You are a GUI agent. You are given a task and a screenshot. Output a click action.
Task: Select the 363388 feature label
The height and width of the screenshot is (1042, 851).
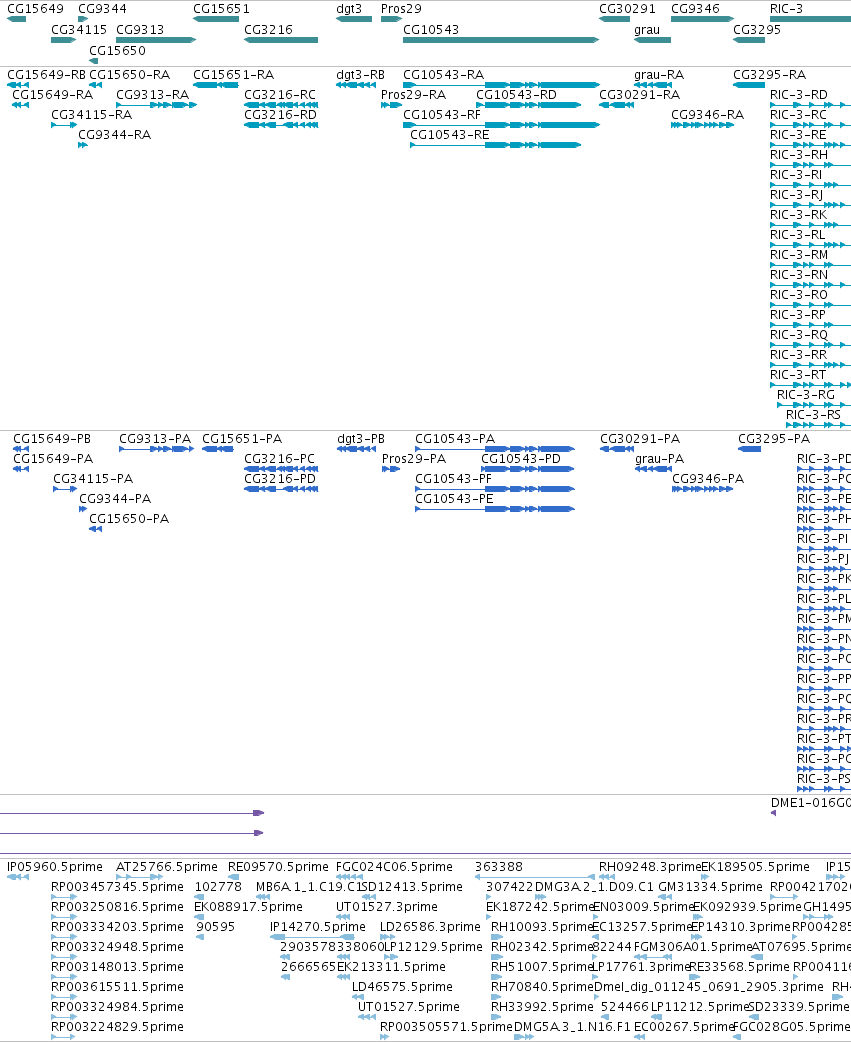499,867
